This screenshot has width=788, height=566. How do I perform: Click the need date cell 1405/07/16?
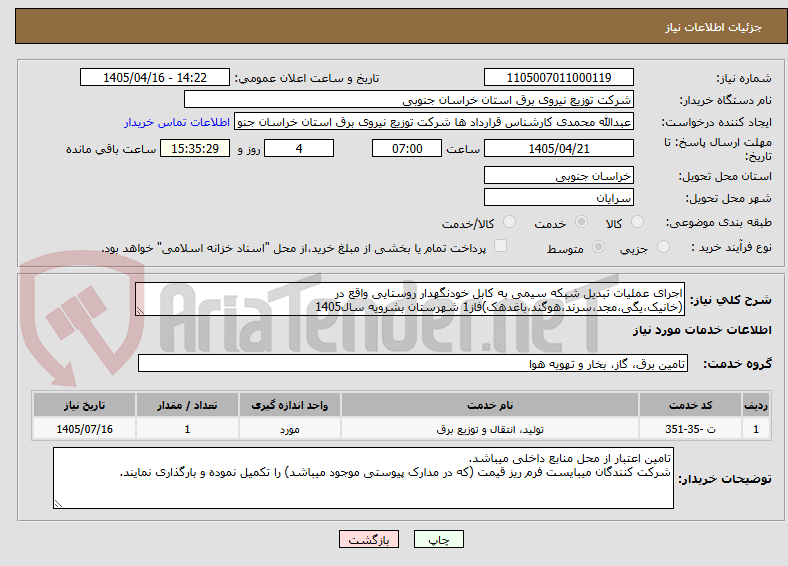[84, 429]
